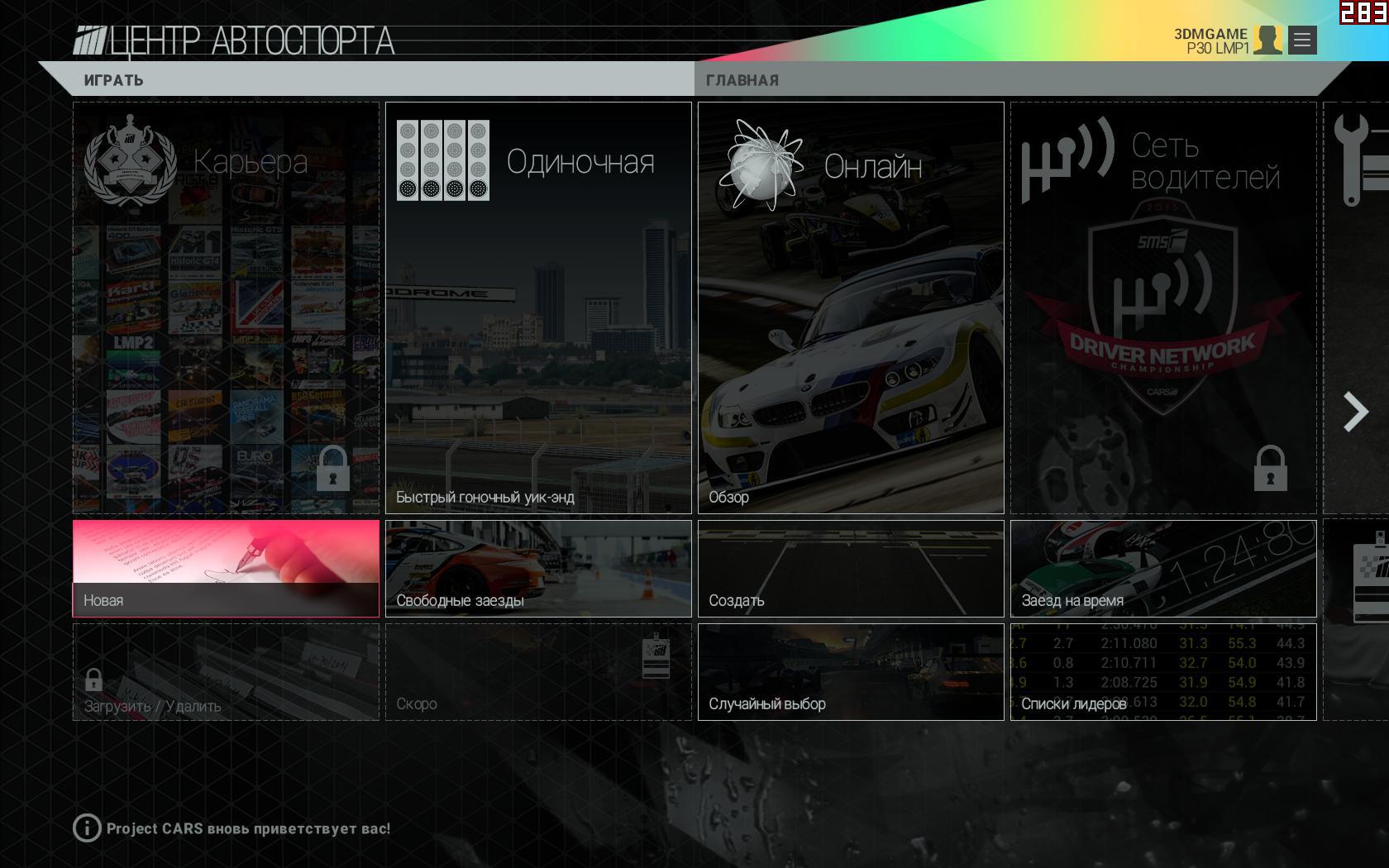
Task: Click the Скоро tile
Action: tap(538, 671)
